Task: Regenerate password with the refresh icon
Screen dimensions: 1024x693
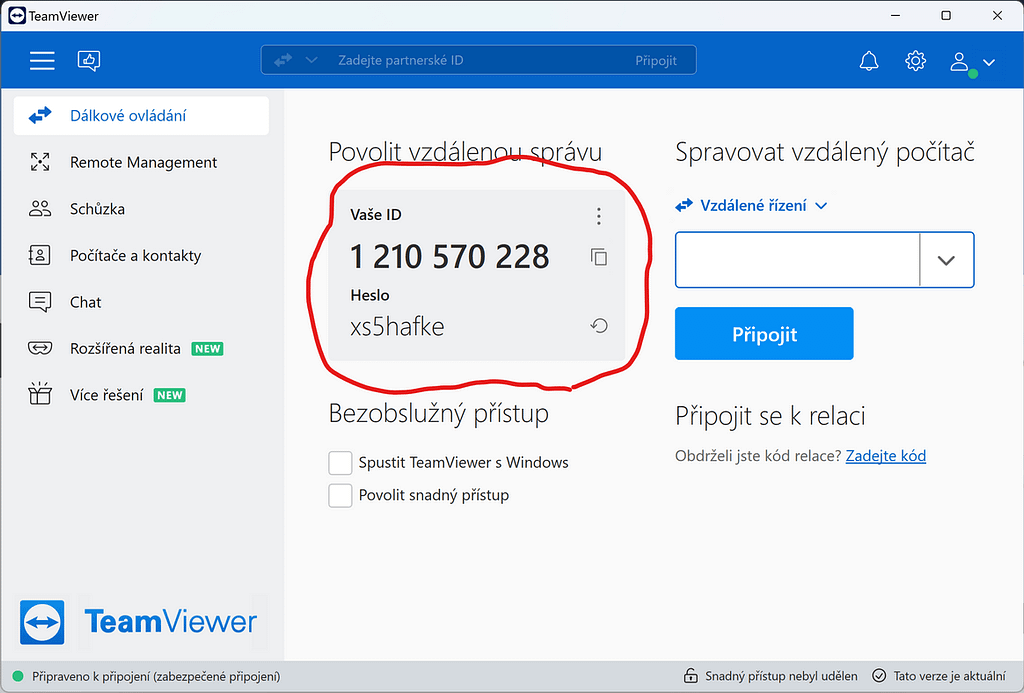Action: pos(599,325)
